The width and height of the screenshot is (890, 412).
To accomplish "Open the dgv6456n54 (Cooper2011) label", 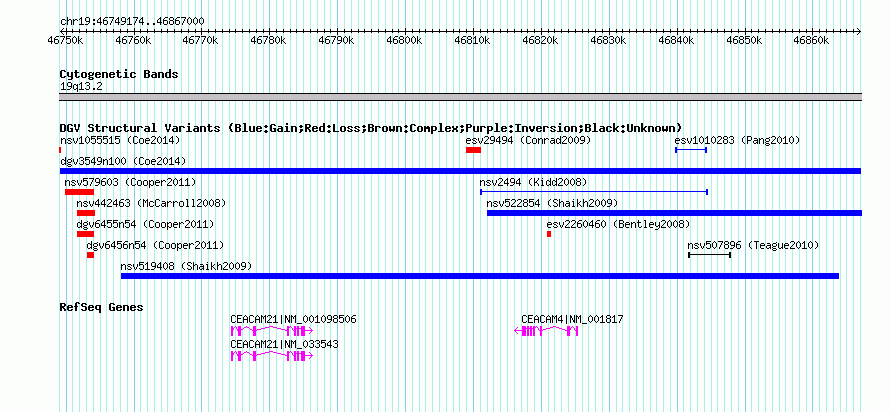I will 155,245.
